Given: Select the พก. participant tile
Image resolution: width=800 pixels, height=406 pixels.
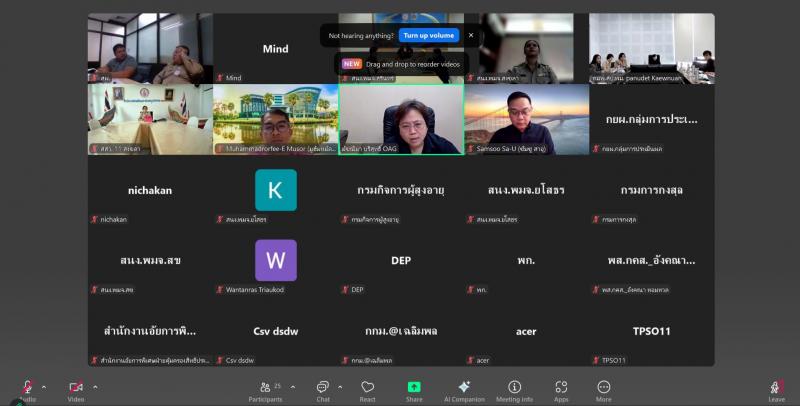Looking at the screenshot, I should [x=526, y=260].
